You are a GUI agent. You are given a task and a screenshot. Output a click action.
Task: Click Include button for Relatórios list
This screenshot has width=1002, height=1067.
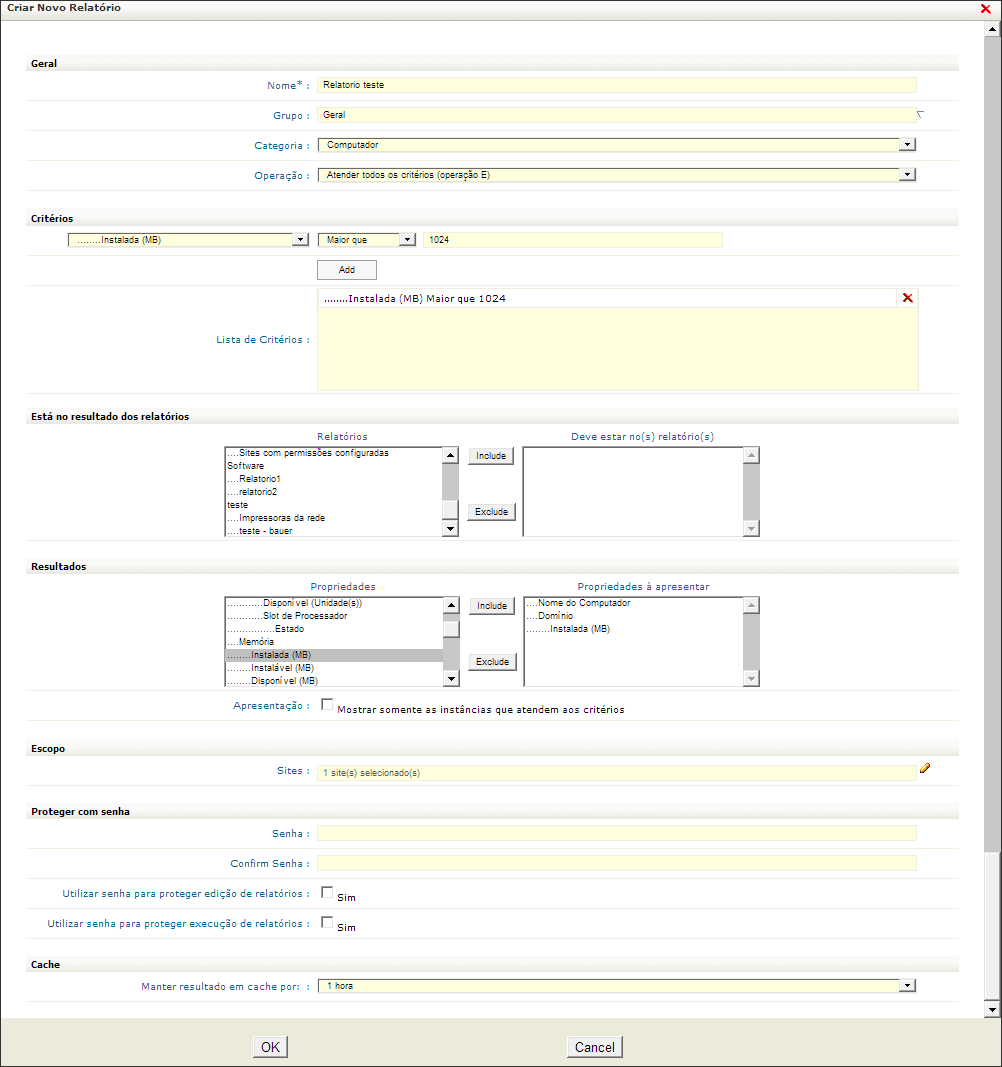point(491,456)
